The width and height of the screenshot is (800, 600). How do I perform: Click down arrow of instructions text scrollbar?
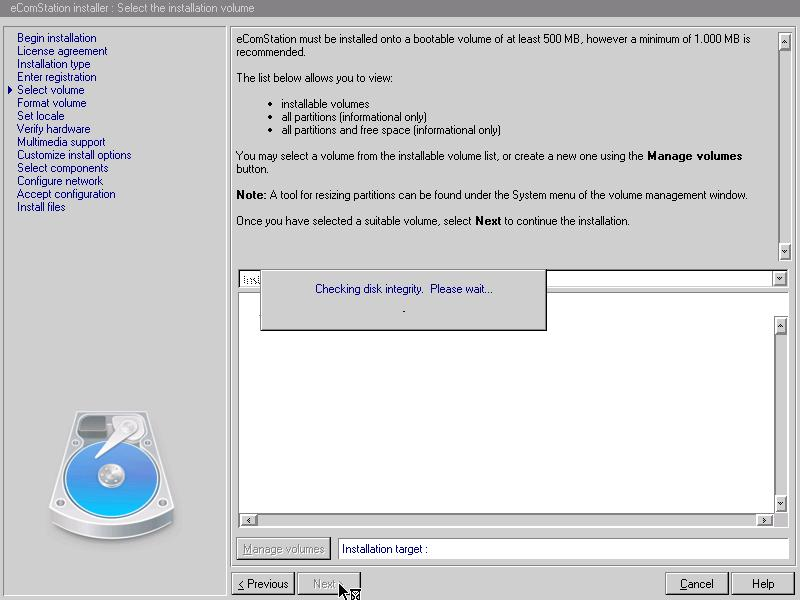click(785, 251)
